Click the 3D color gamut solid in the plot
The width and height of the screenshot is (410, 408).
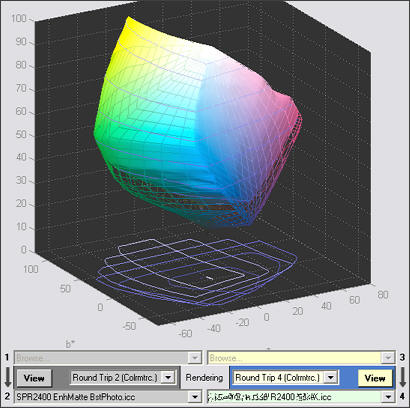coord(197,123)
